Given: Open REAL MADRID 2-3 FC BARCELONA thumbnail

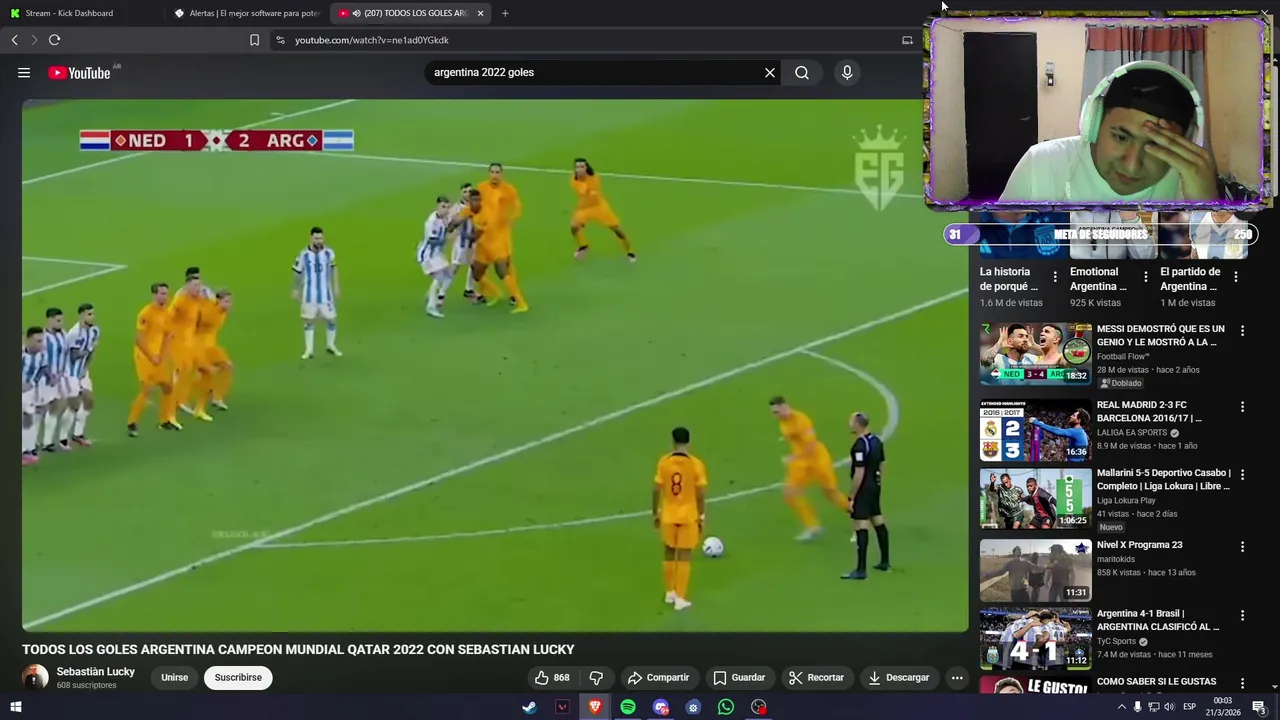Looking at the screenshot, I should (x=1036, y=430).
